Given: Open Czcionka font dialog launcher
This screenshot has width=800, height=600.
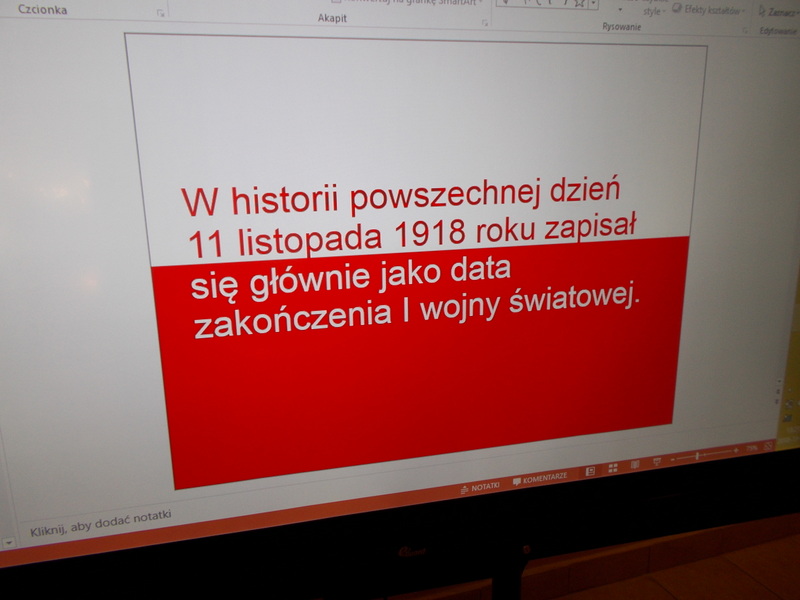Looking at the screenshot, I should click(x=160, y=13).
